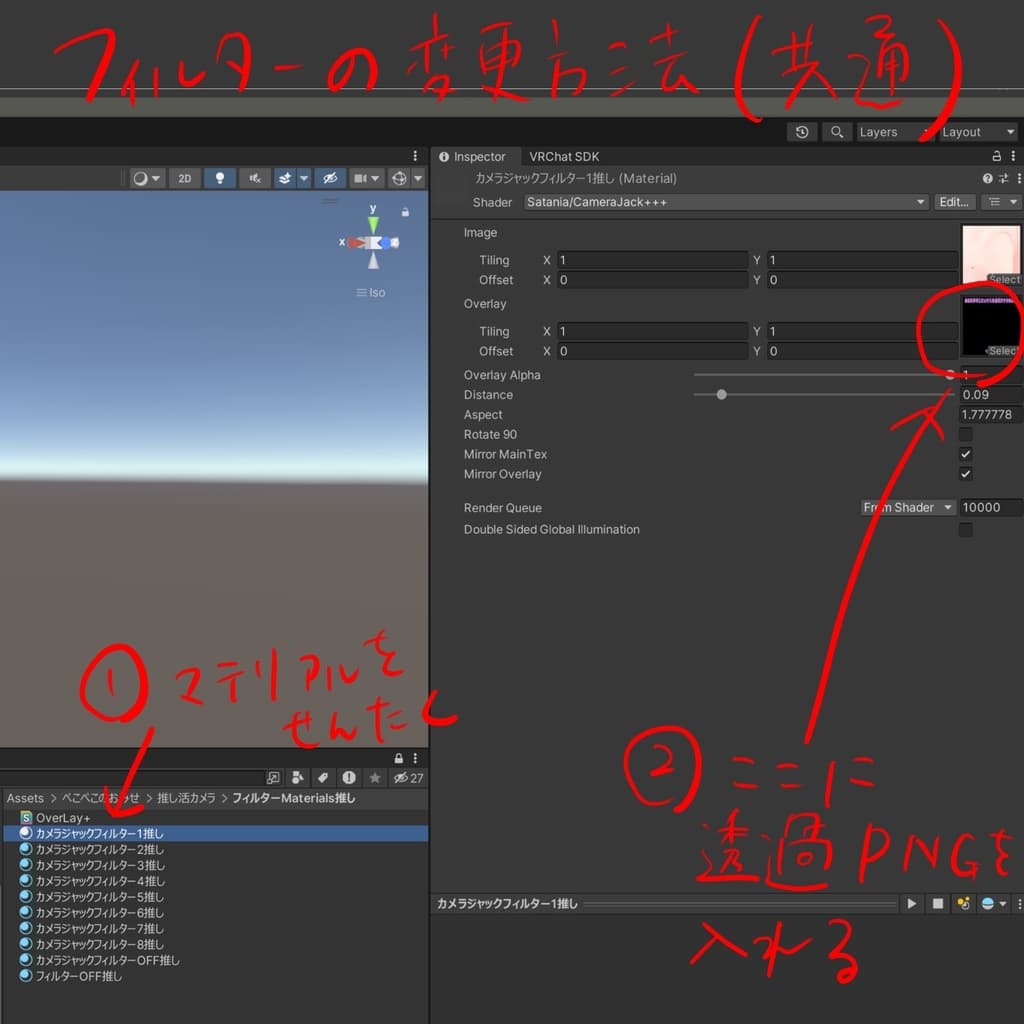Image resolution: width=1024 pixels, height=1024 pixels.
Task: Open the search by import log type icon
Action: [x=349, y=777]
